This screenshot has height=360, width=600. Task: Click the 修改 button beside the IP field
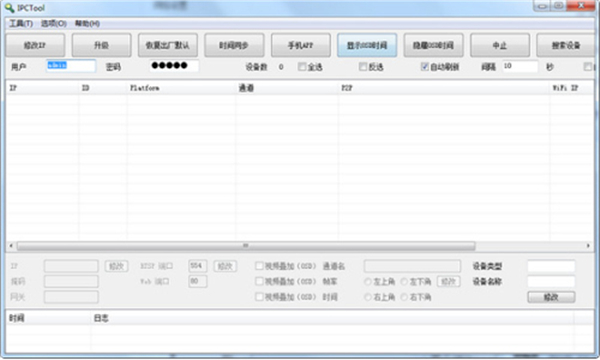click(x=117, y=266)
